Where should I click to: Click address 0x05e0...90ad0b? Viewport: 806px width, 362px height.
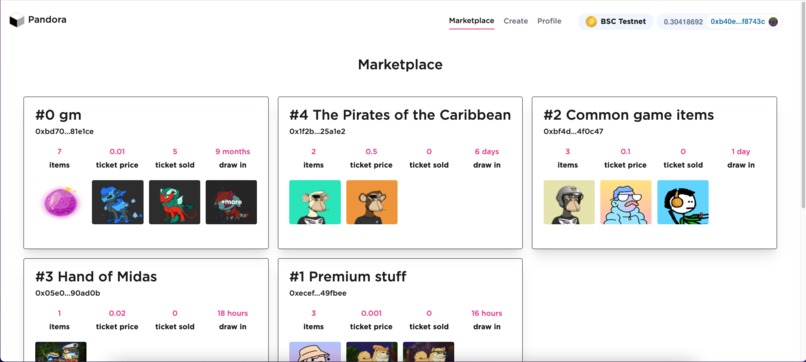pos(67,293)
